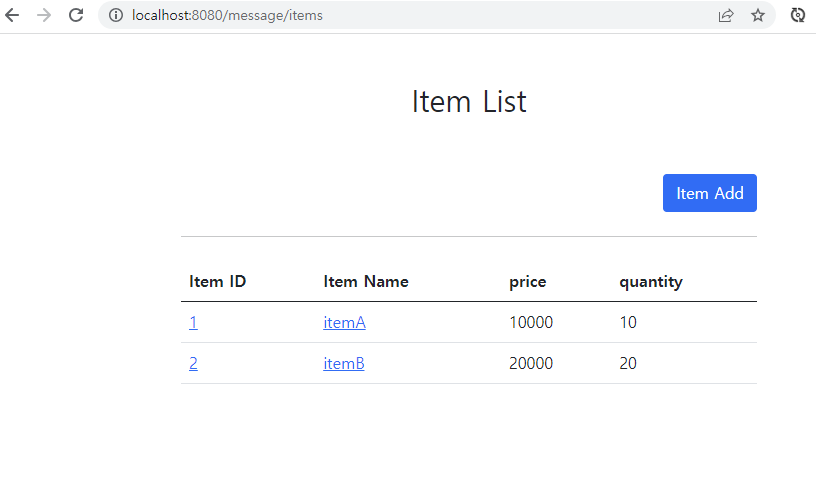Open item with ID 1 link
Viewport: 816px width, 497px height.
point(193,322)
